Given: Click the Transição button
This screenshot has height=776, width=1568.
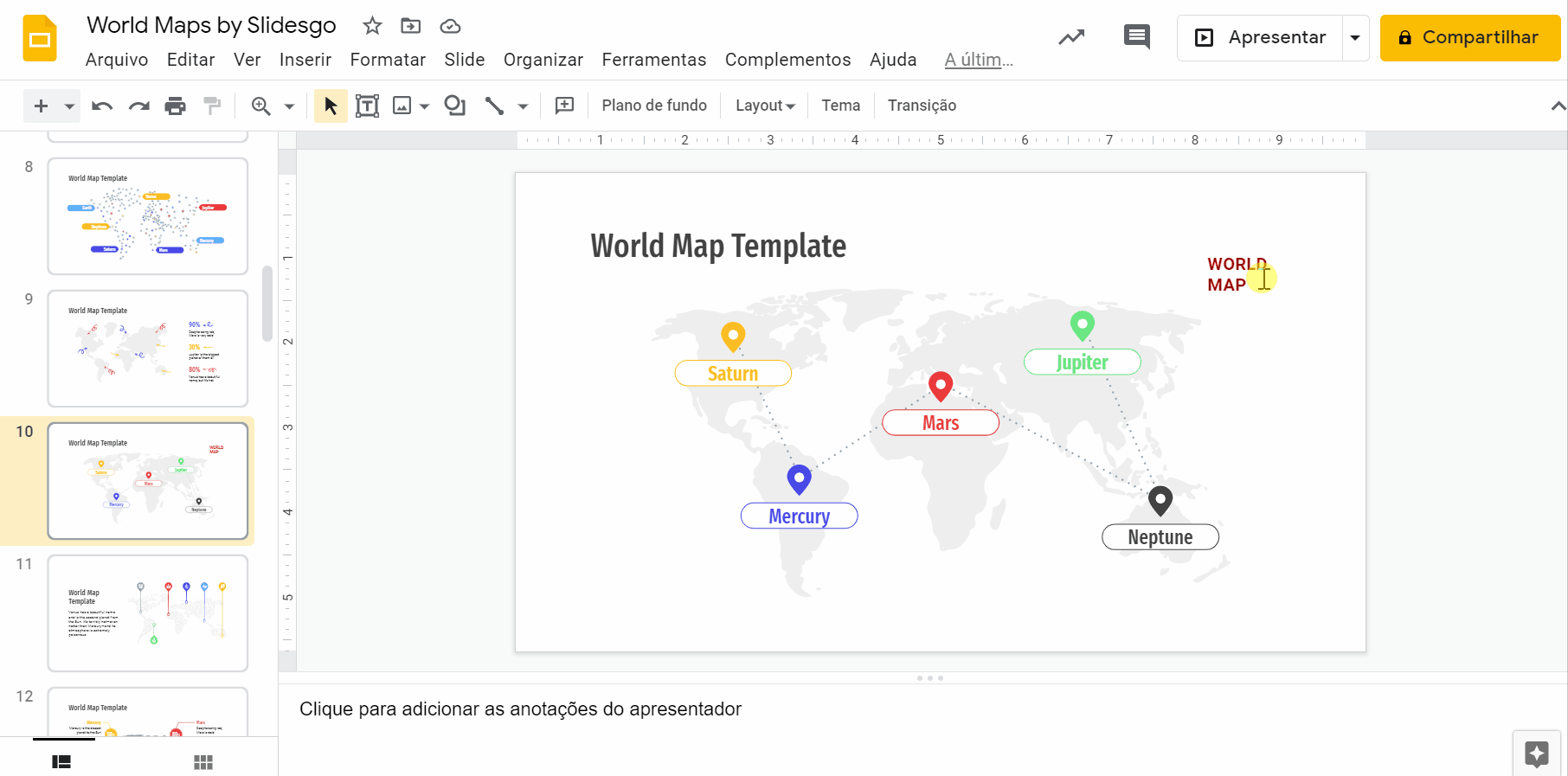Looking at the screenshot, I should tap(922, 106).
